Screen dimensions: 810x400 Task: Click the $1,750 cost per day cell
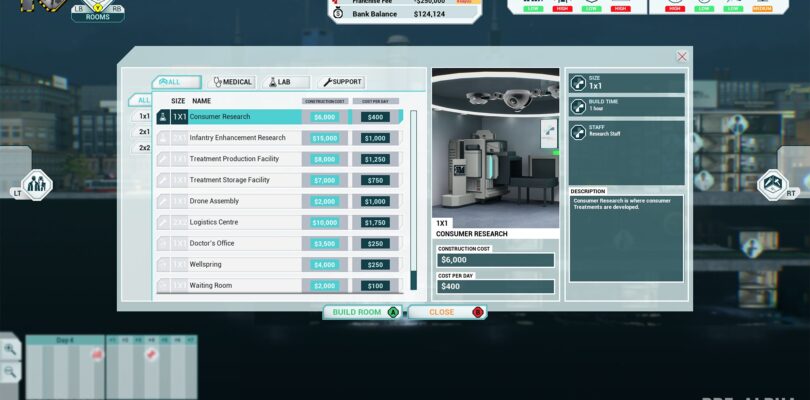pos(376,223)
